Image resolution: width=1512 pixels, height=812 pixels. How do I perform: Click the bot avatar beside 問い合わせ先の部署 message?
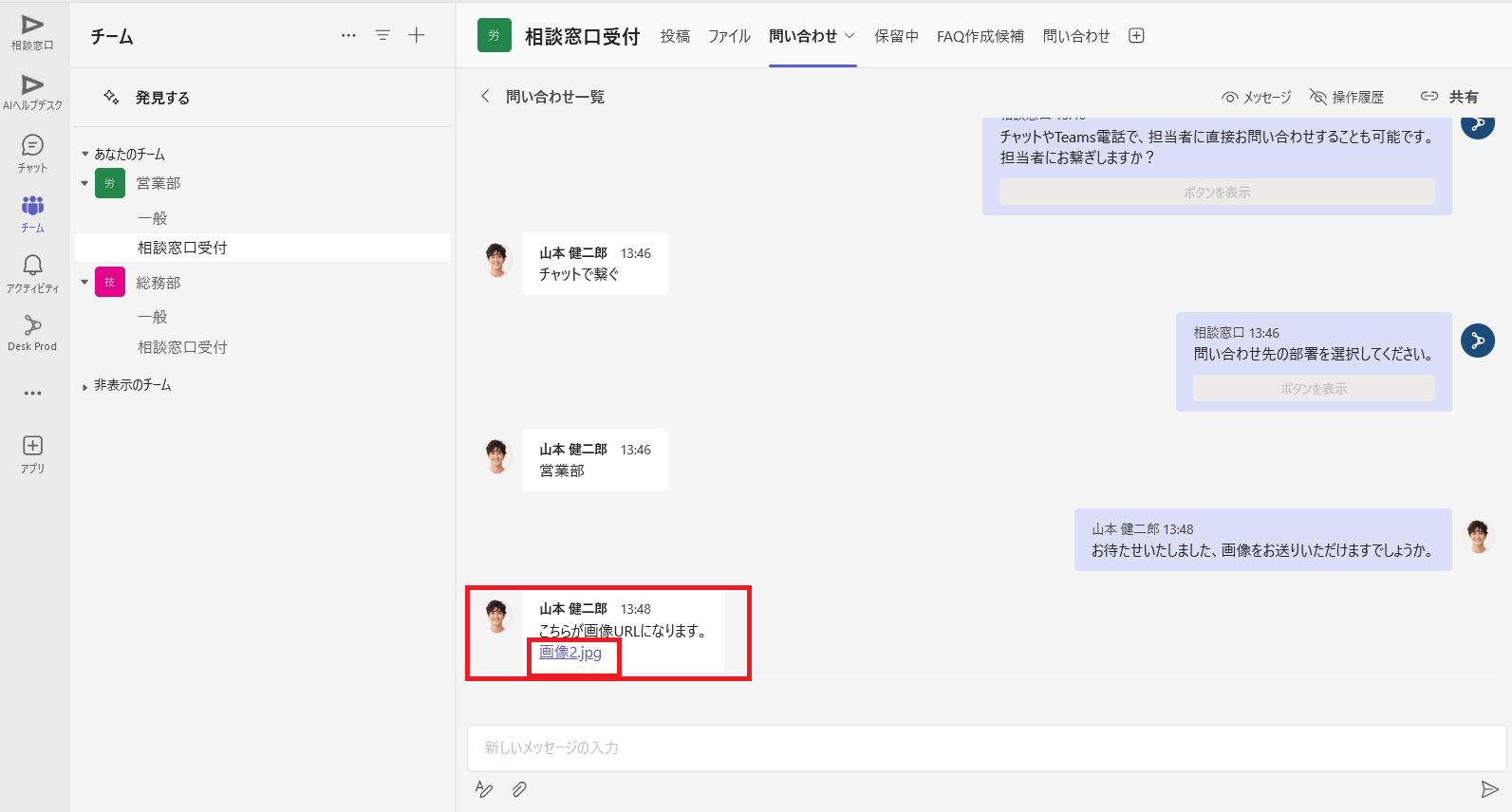click(x=1478, y=341)
